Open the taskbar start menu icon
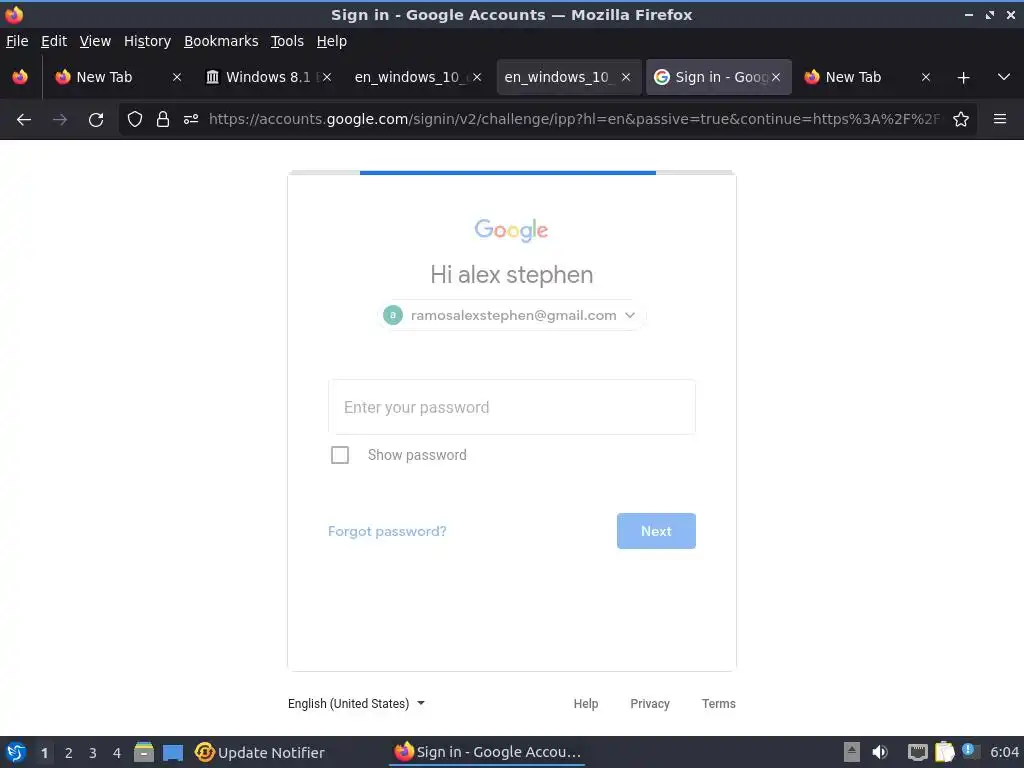 [16, 752]
